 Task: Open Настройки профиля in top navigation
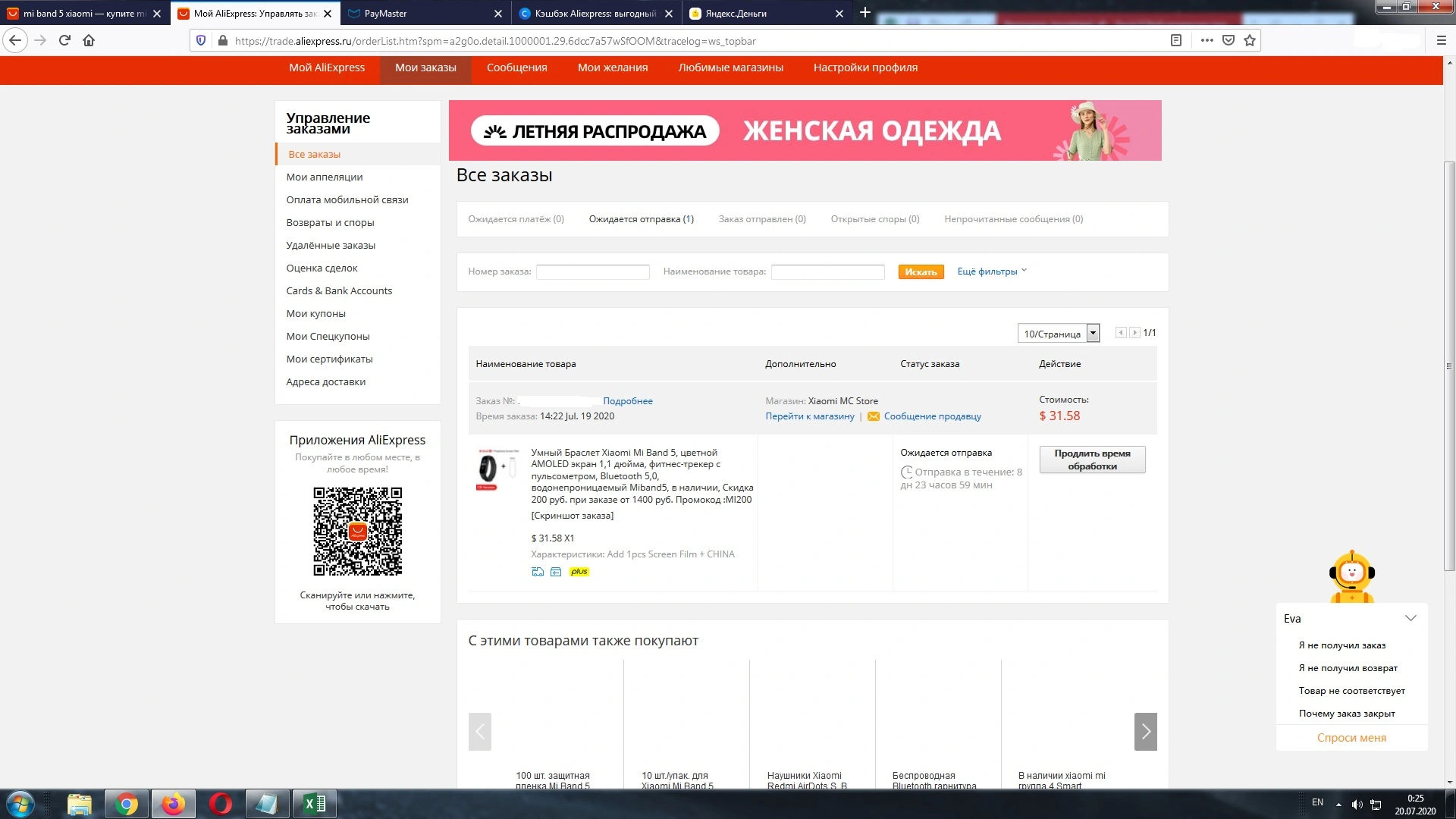click(865, 67)
